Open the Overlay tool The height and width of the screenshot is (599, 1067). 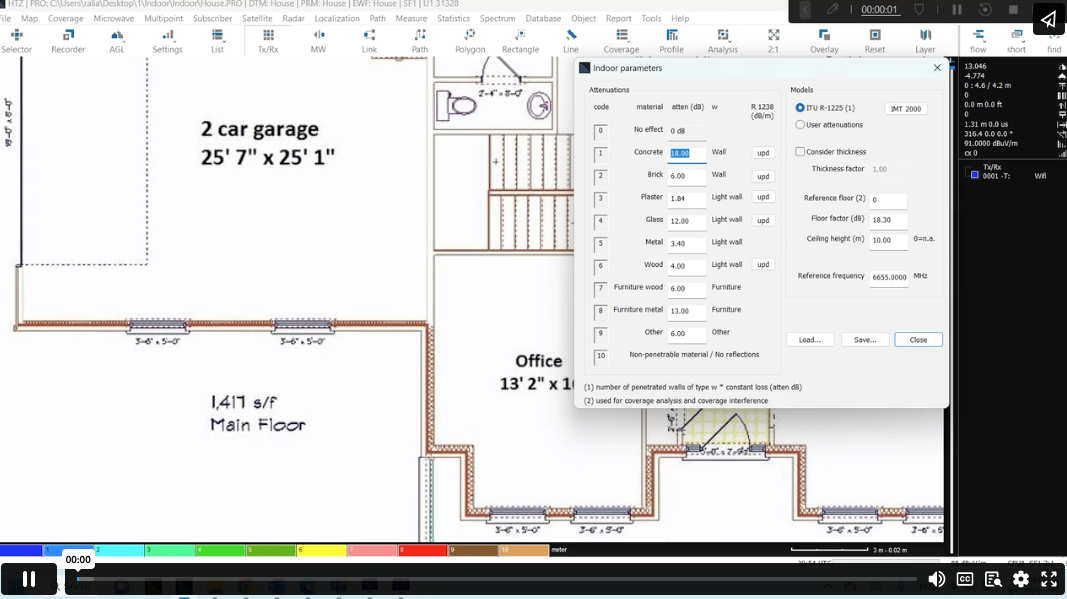coord(824,41)
